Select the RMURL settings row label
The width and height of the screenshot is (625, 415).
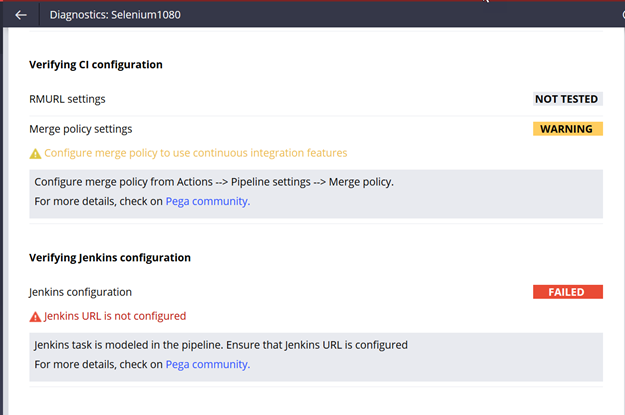tap(67, 99)
